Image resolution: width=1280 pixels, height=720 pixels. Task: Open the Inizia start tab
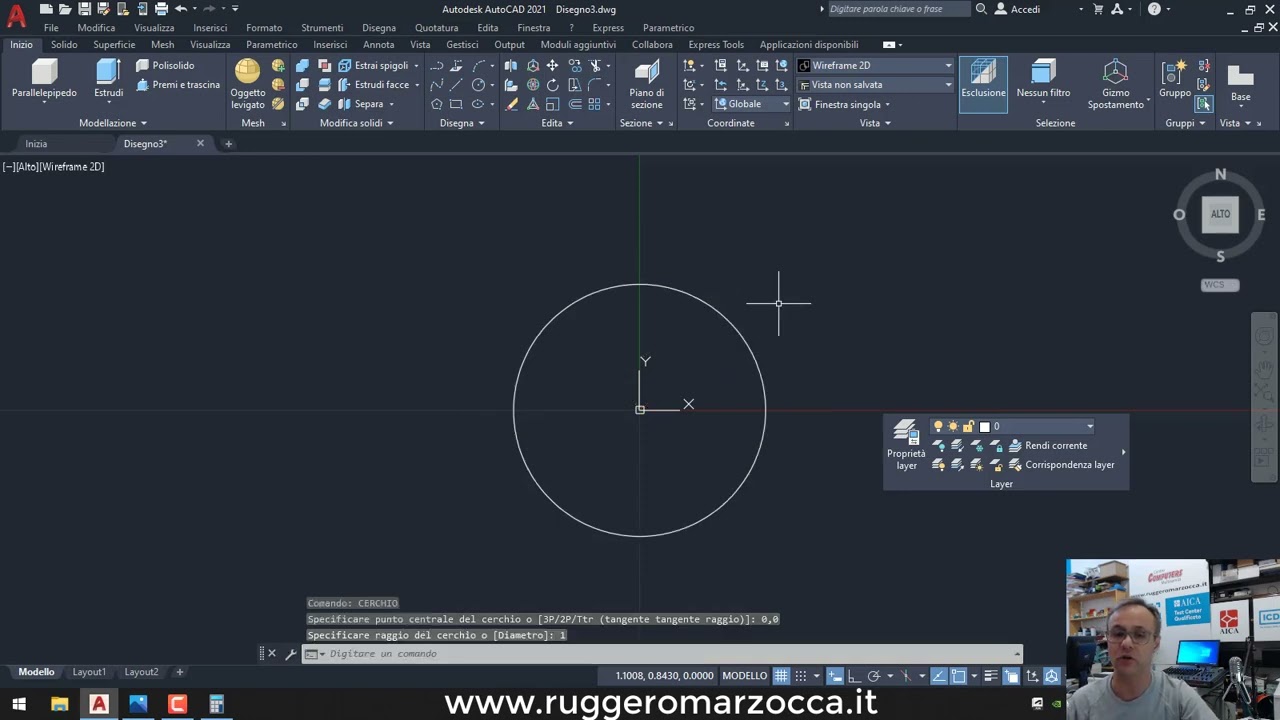coord(36,144)
